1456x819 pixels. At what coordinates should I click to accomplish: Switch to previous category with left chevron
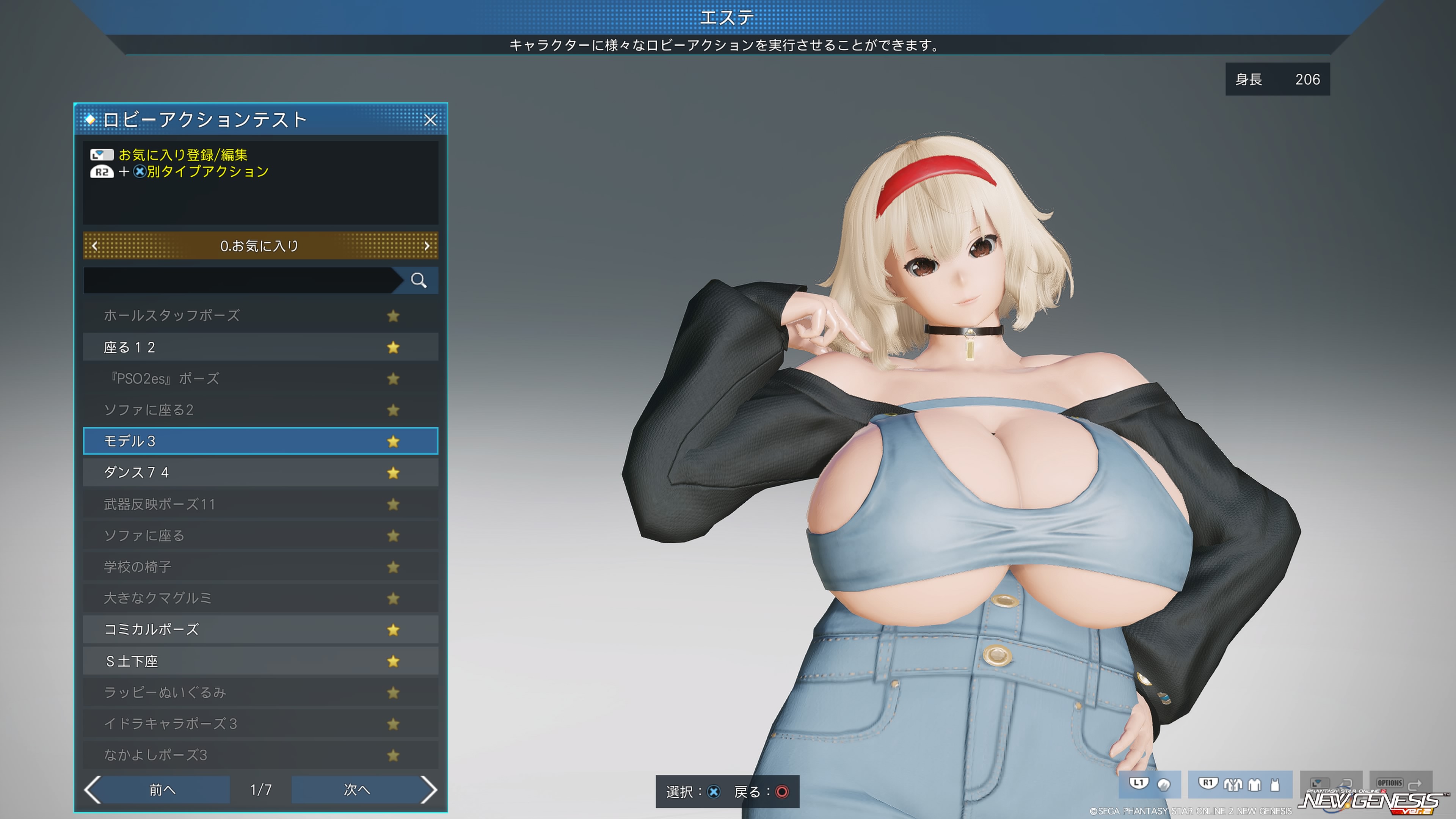94,246
